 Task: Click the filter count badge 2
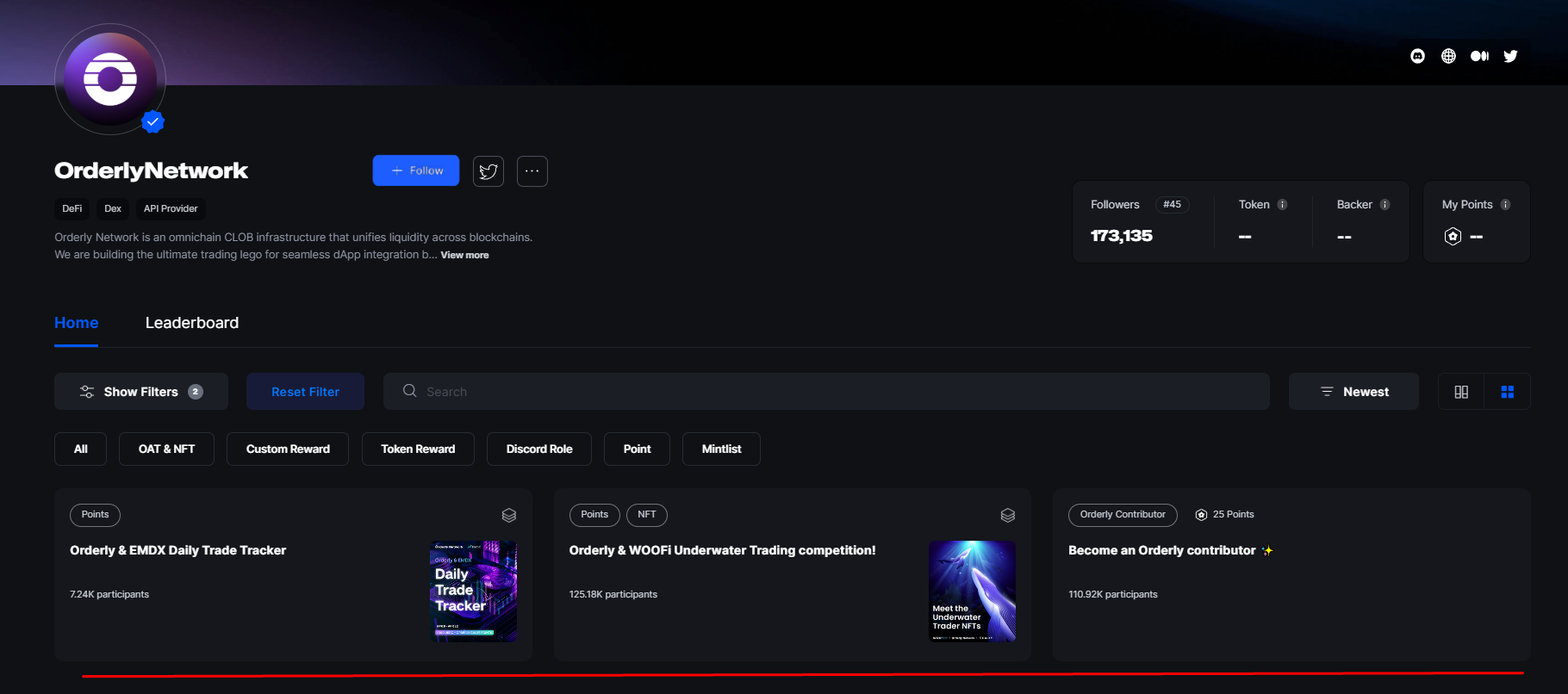tap(196, 392)
